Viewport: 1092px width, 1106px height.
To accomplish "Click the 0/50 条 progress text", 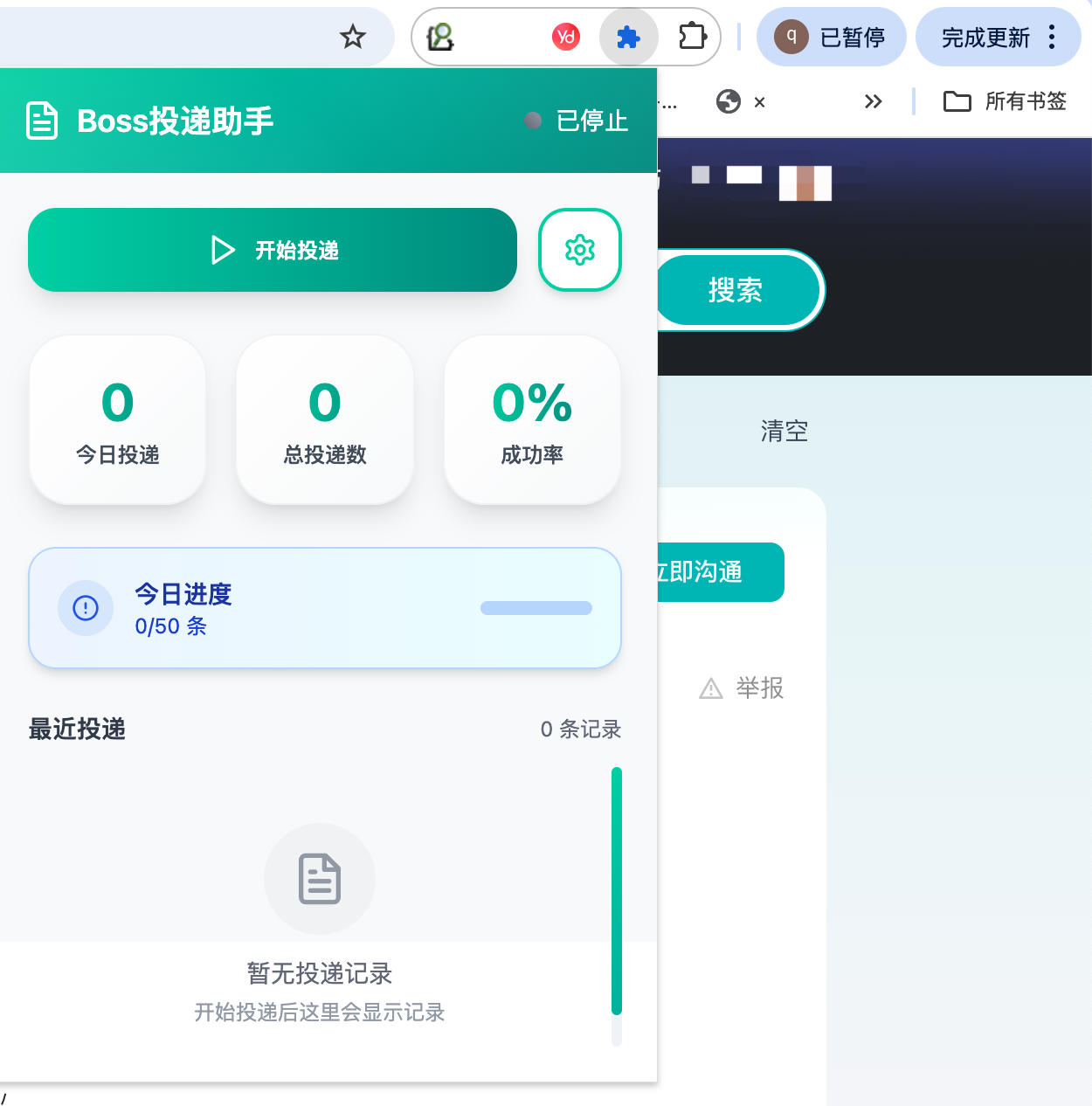I will [x=171, y=626].
